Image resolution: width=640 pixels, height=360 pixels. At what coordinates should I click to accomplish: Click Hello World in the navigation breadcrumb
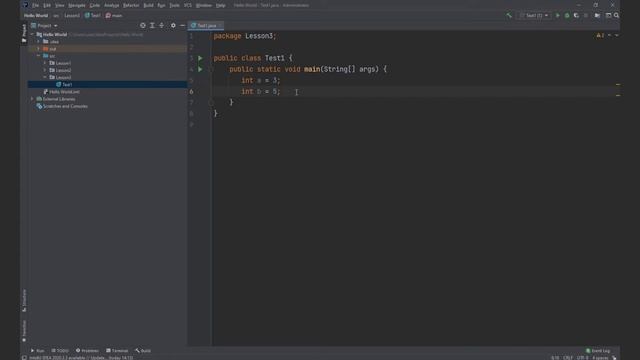pyautogui.click(x=36, y=16)
